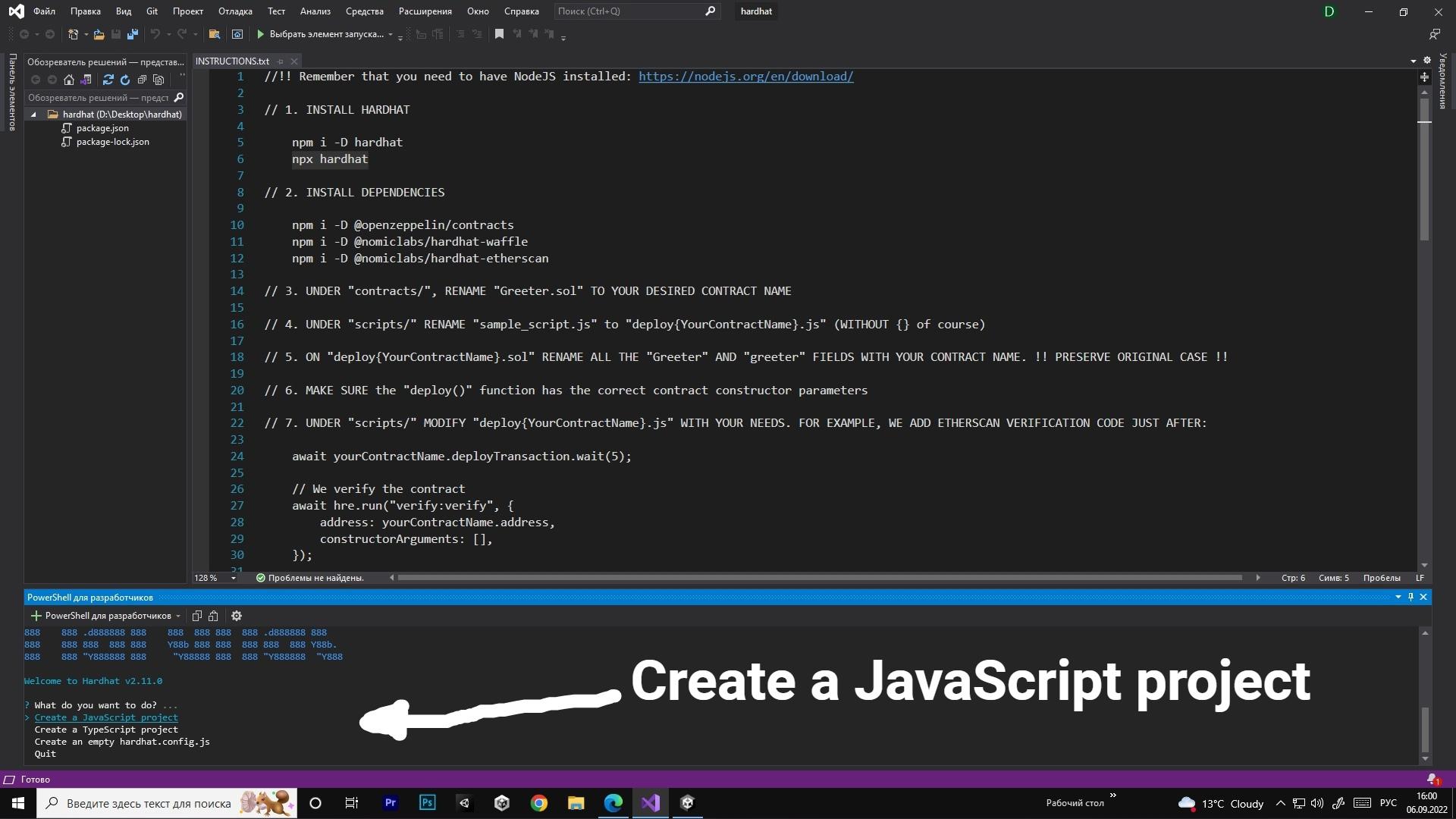Open the Уведомления side tab
Viewport: 1456px width, 819px height.
coord(1443,82)
